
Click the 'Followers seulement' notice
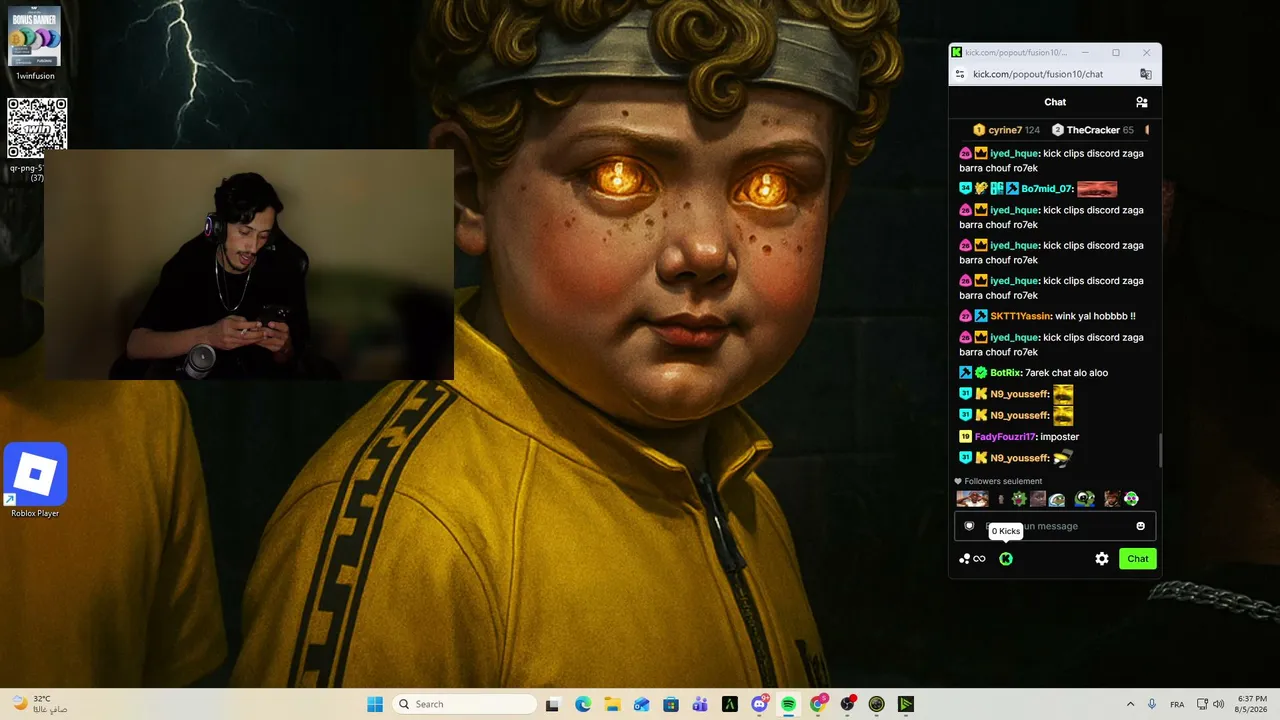click(998, 481)
